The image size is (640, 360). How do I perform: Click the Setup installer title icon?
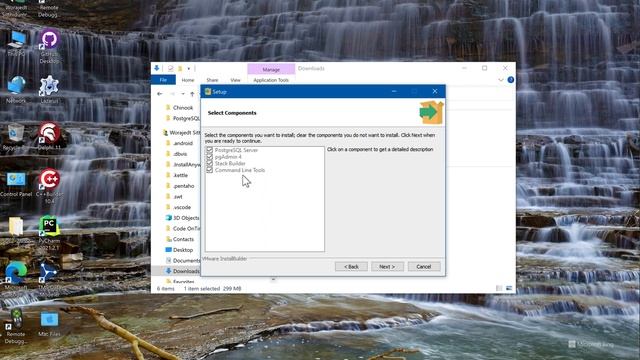208,91
